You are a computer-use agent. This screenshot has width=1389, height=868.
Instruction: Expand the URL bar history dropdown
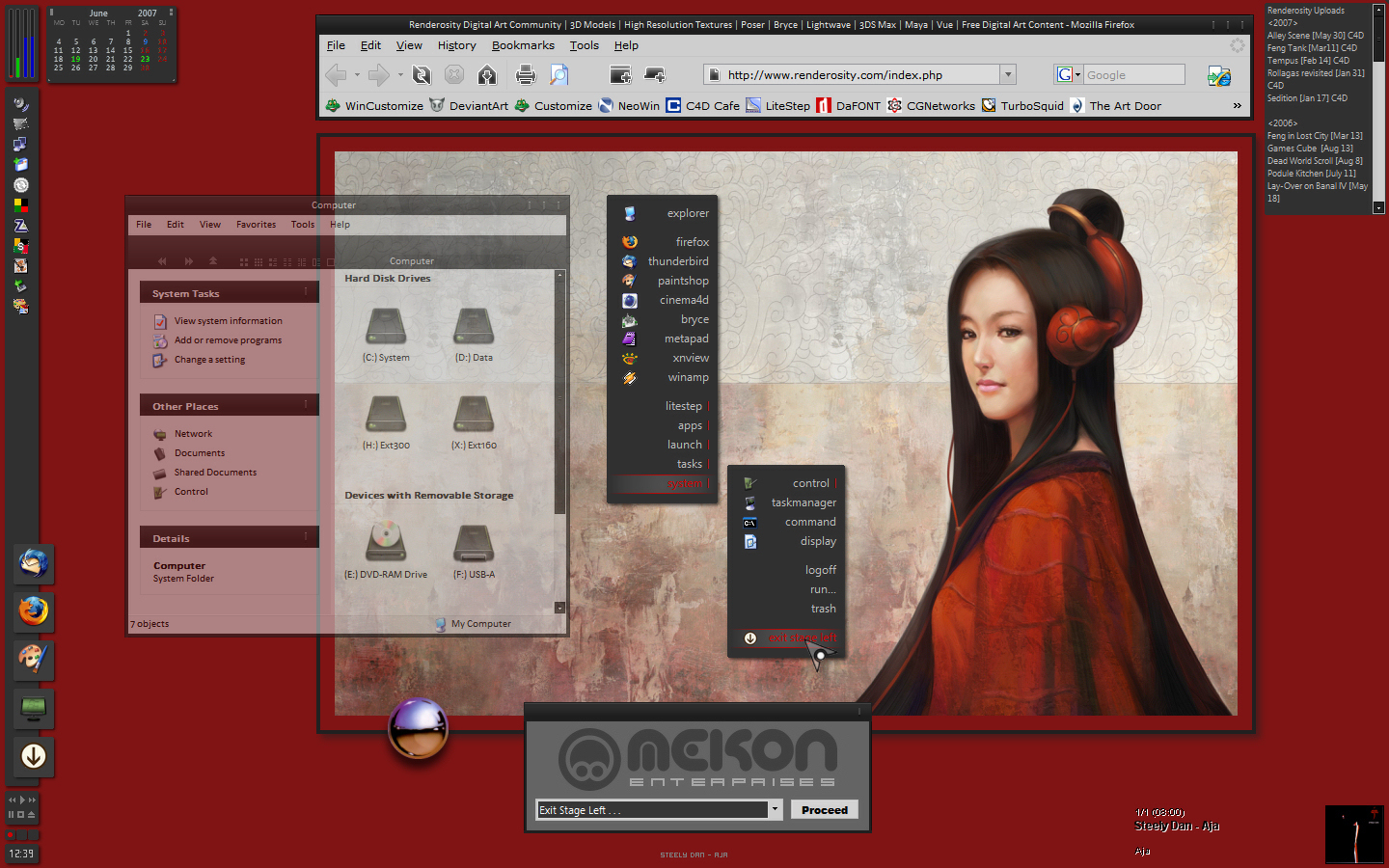click(x=1008, y=74)
